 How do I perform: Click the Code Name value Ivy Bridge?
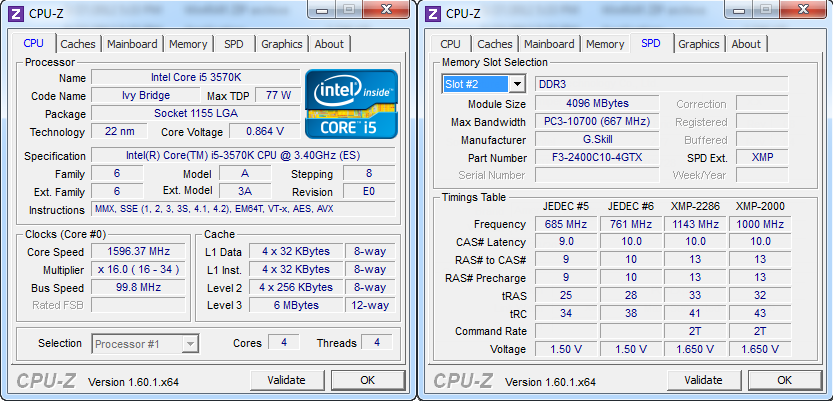tap(146, 96)
